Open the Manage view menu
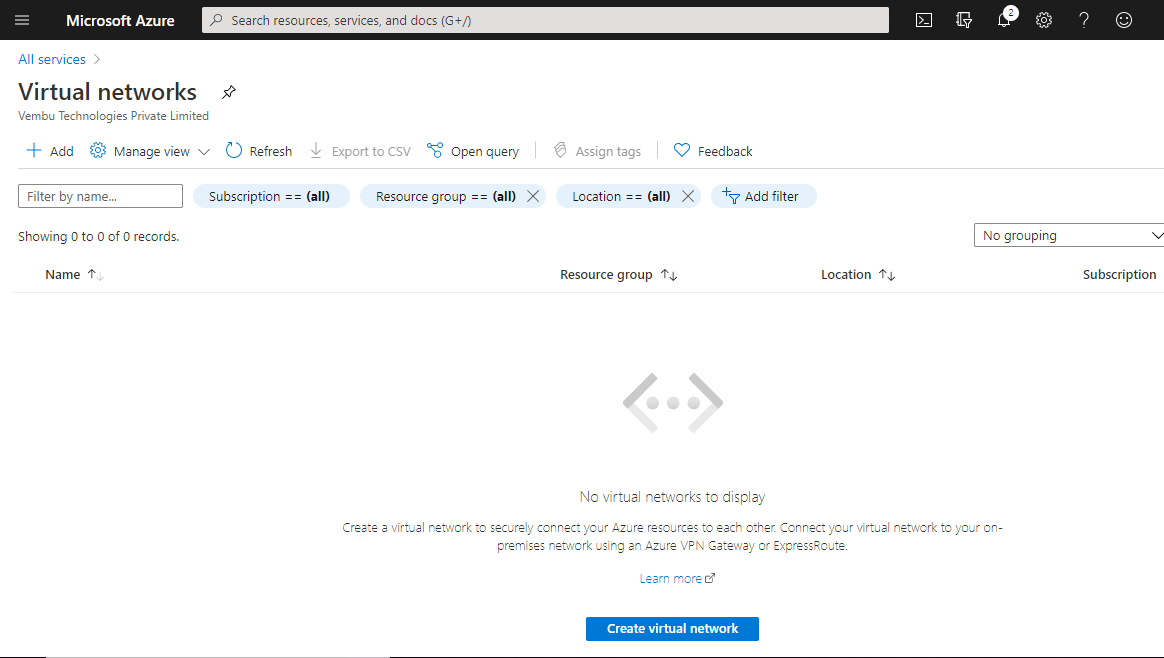Image resolution: width=1164 pixels, height=658 pixels. pyautogui.click(x=150, y=151)
